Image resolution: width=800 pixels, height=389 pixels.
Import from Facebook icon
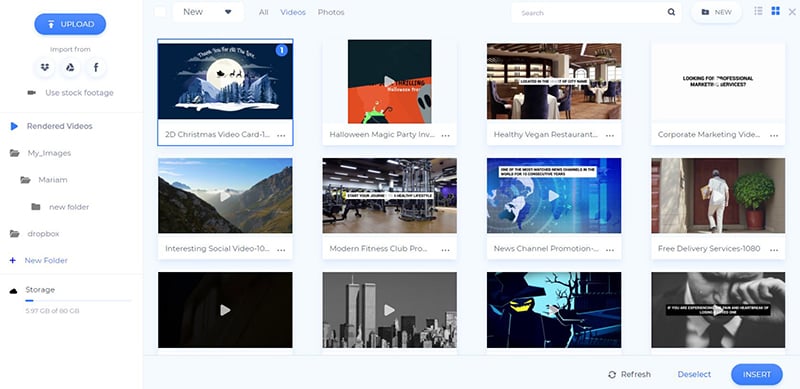(96, 67)
